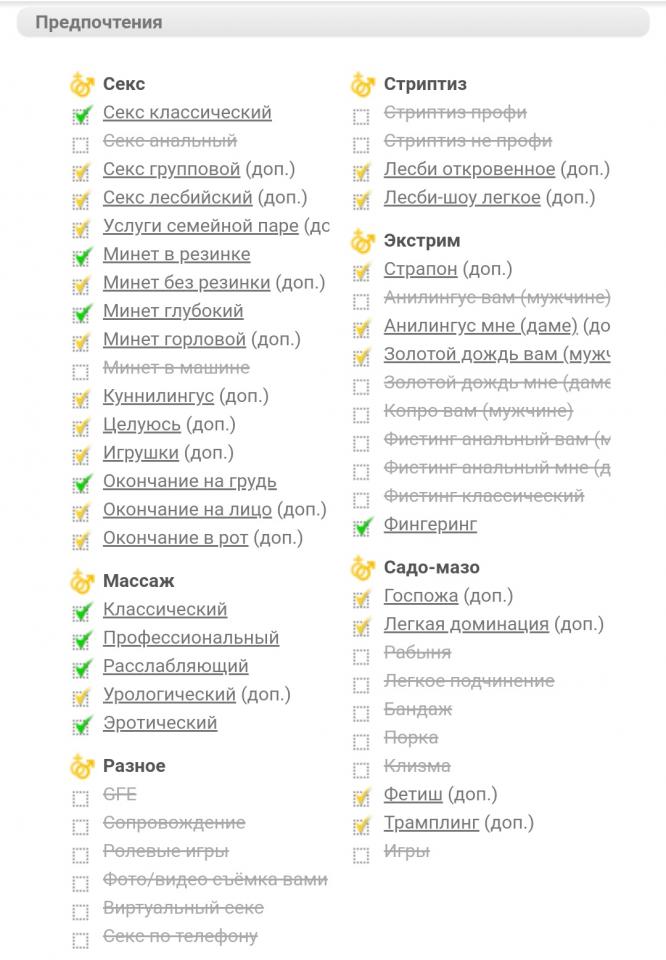The width and height of the screenshot is (666, 960).
Task: Open the Трамплинг link
Action: (x=431, y=823)
